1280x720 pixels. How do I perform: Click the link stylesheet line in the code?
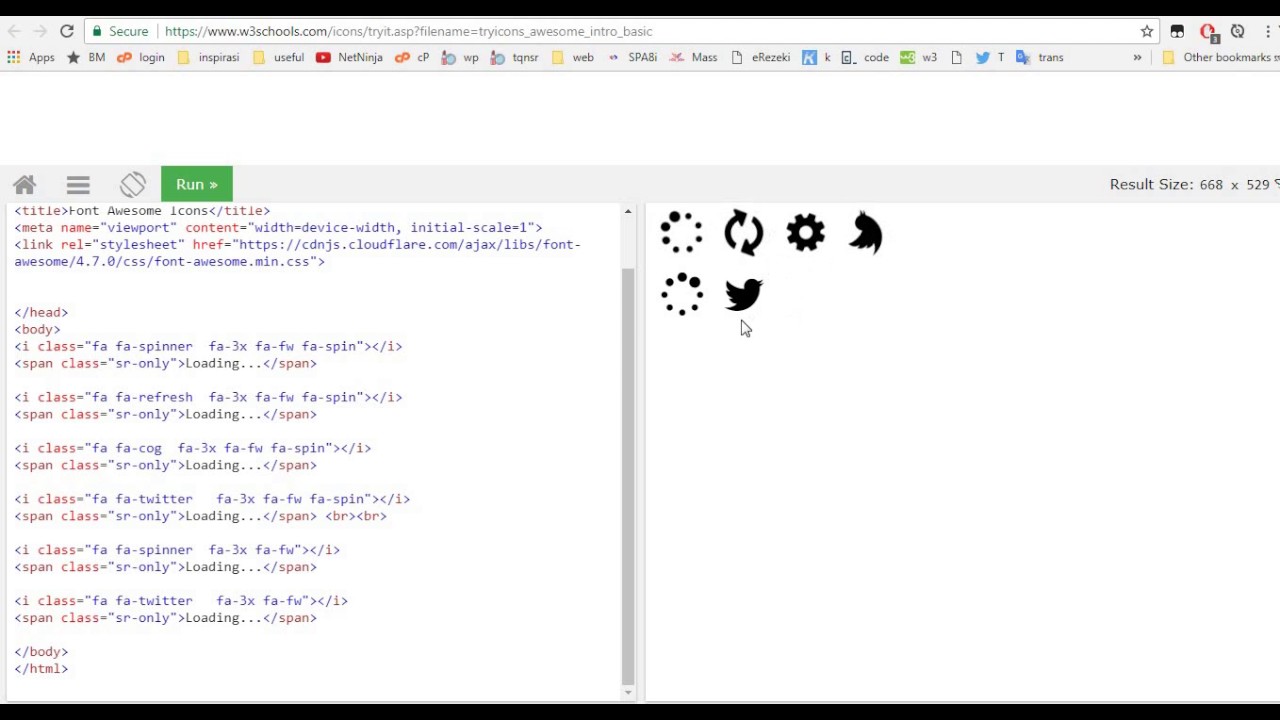(297, 253)
